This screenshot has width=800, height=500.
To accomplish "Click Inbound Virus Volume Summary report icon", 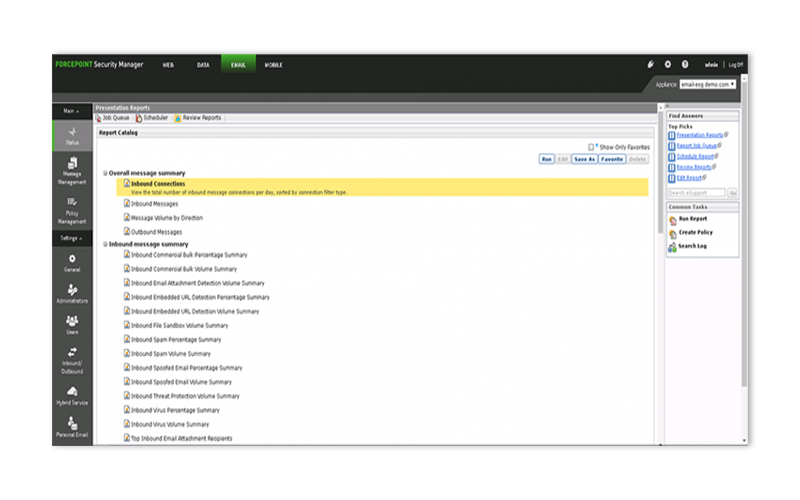I will coord(127,423).
